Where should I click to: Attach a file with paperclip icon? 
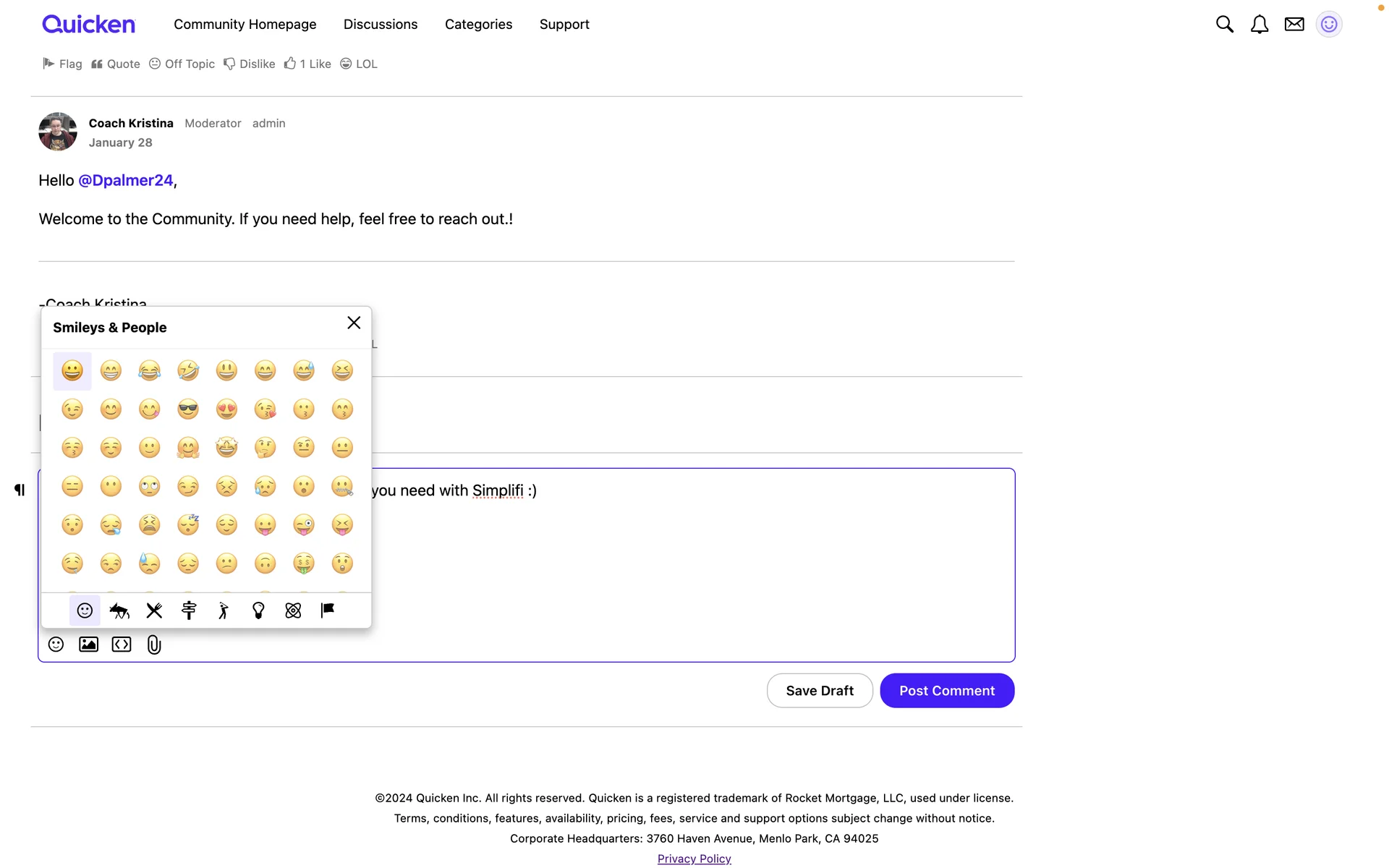(x=154, y=644)
